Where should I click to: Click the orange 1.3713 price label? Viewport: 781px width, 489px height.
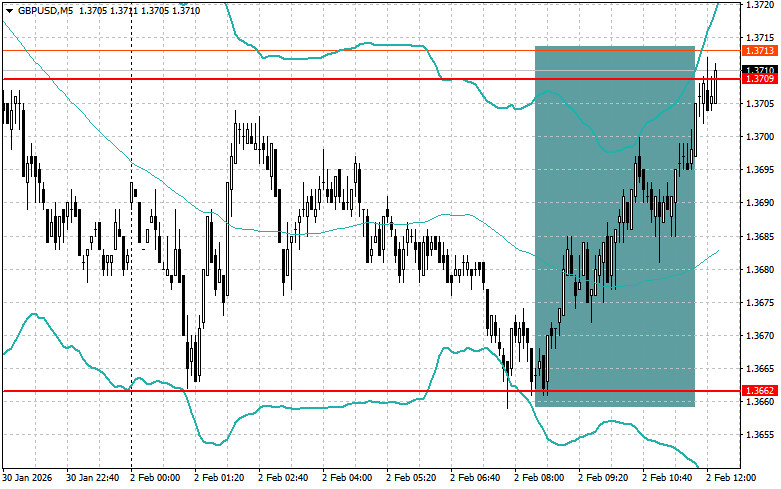(757, 50)
